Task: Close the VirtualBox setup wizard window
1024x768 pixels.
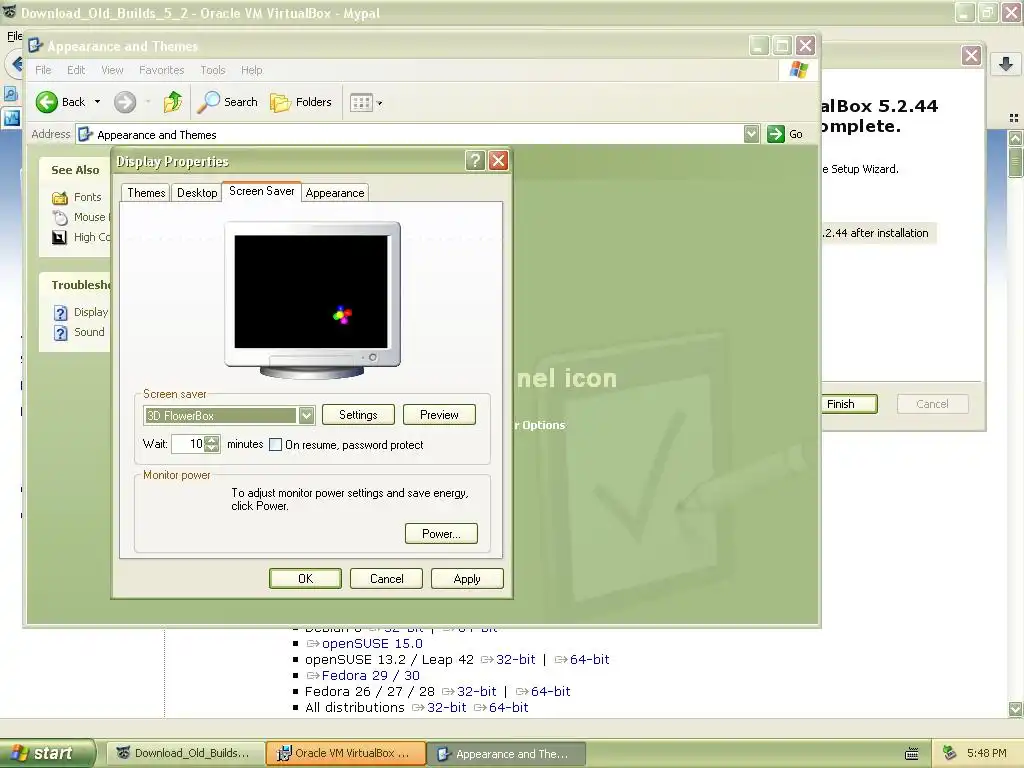Action: click(x=971, y=56)
